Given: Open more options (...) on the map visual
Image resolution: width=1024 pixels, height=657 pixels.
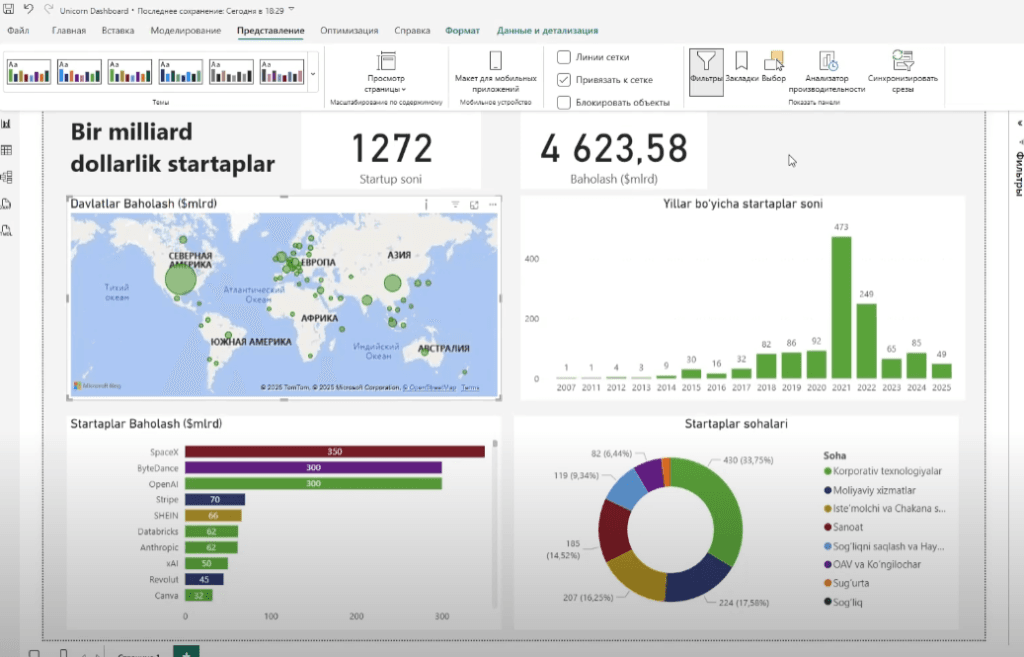Looking at the screenshot, I should (x=493, y=204).
